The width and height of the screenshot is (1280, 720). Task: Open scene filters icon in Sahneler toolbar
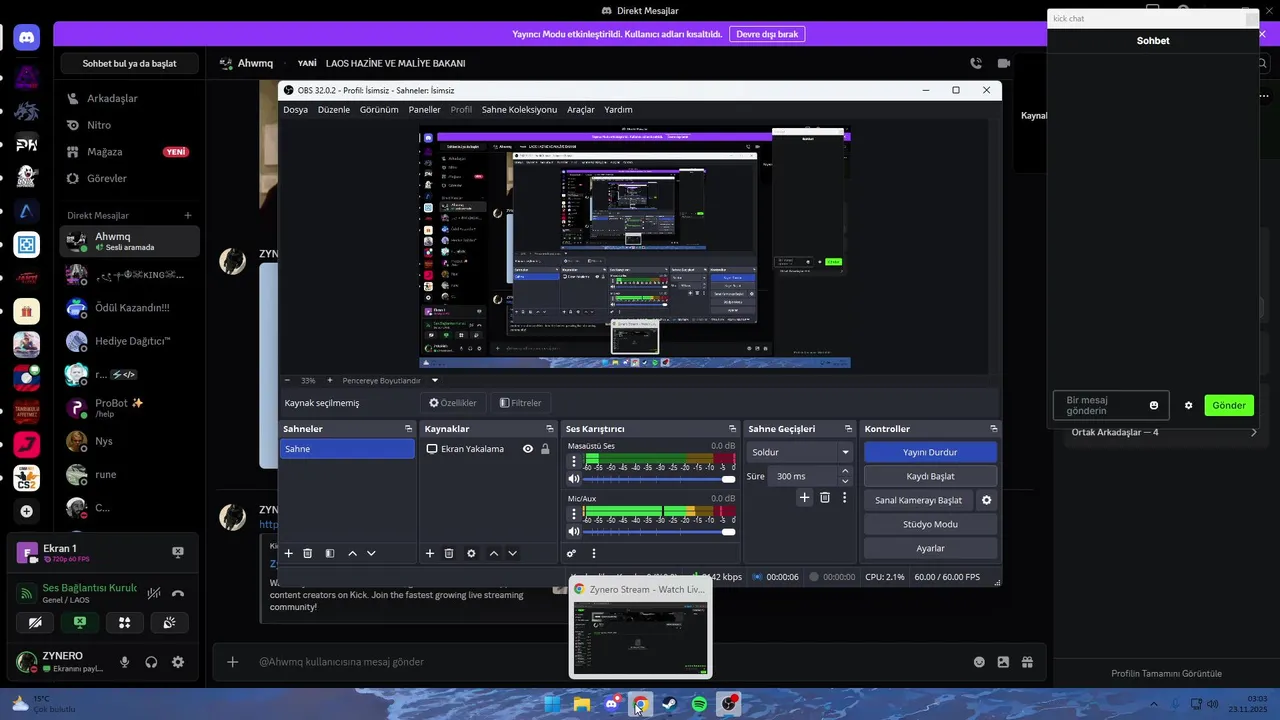coord(329,553)
